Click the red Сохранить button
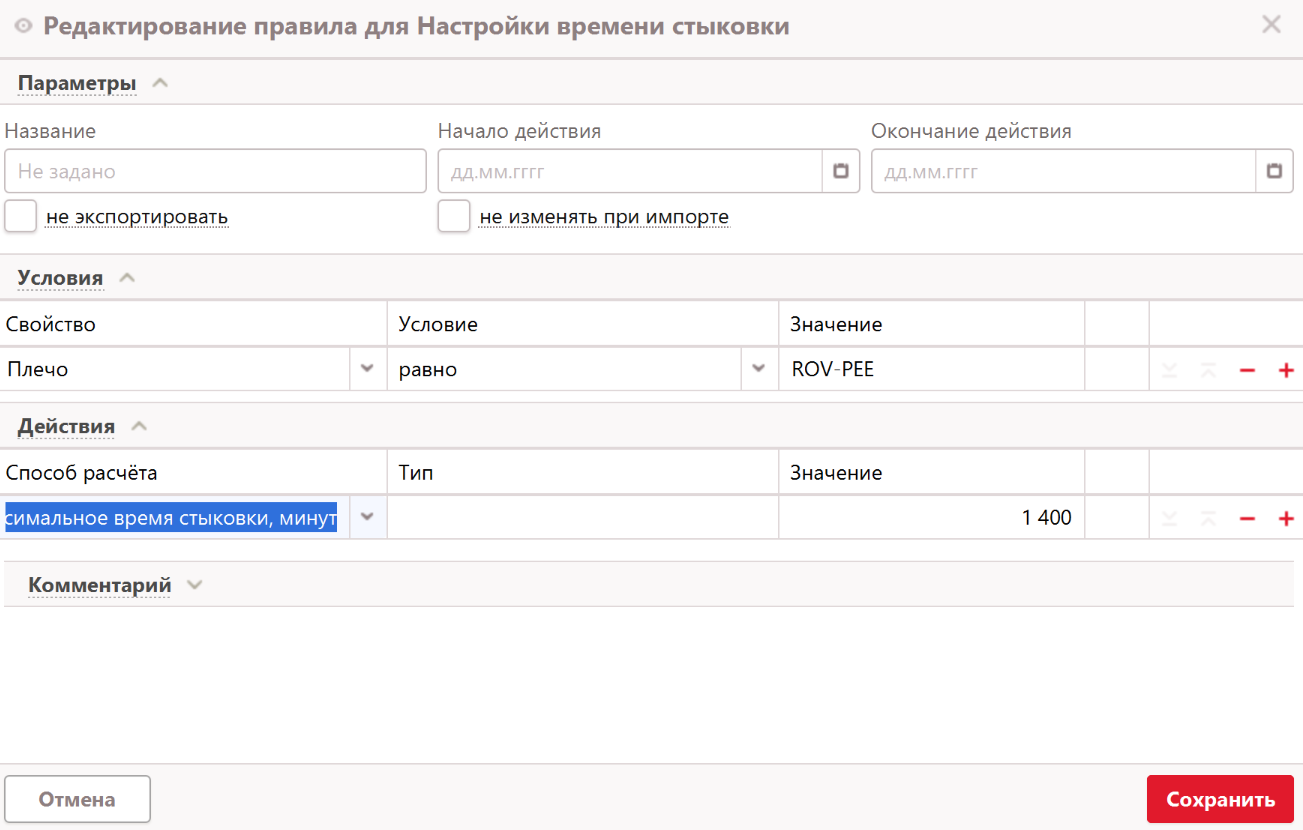 1220,799
